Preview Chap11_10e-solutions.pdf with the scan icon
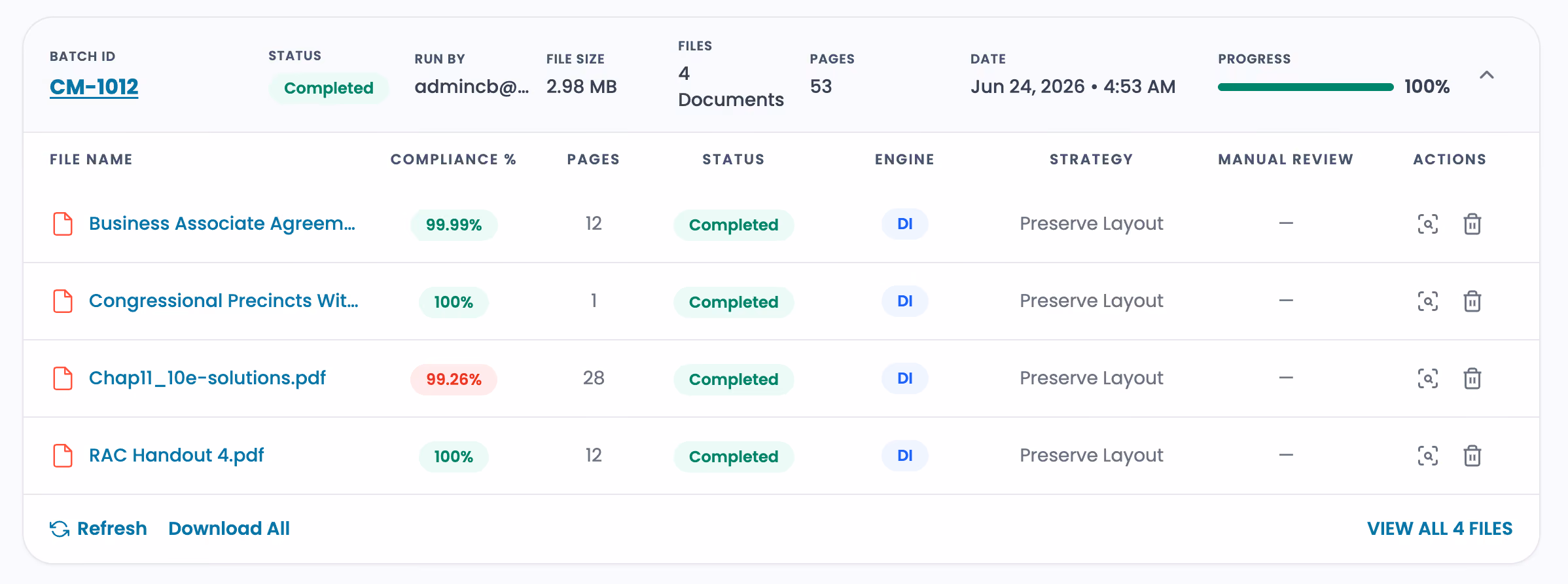This screenshot has width=1568, height=584. [1427, 378]
